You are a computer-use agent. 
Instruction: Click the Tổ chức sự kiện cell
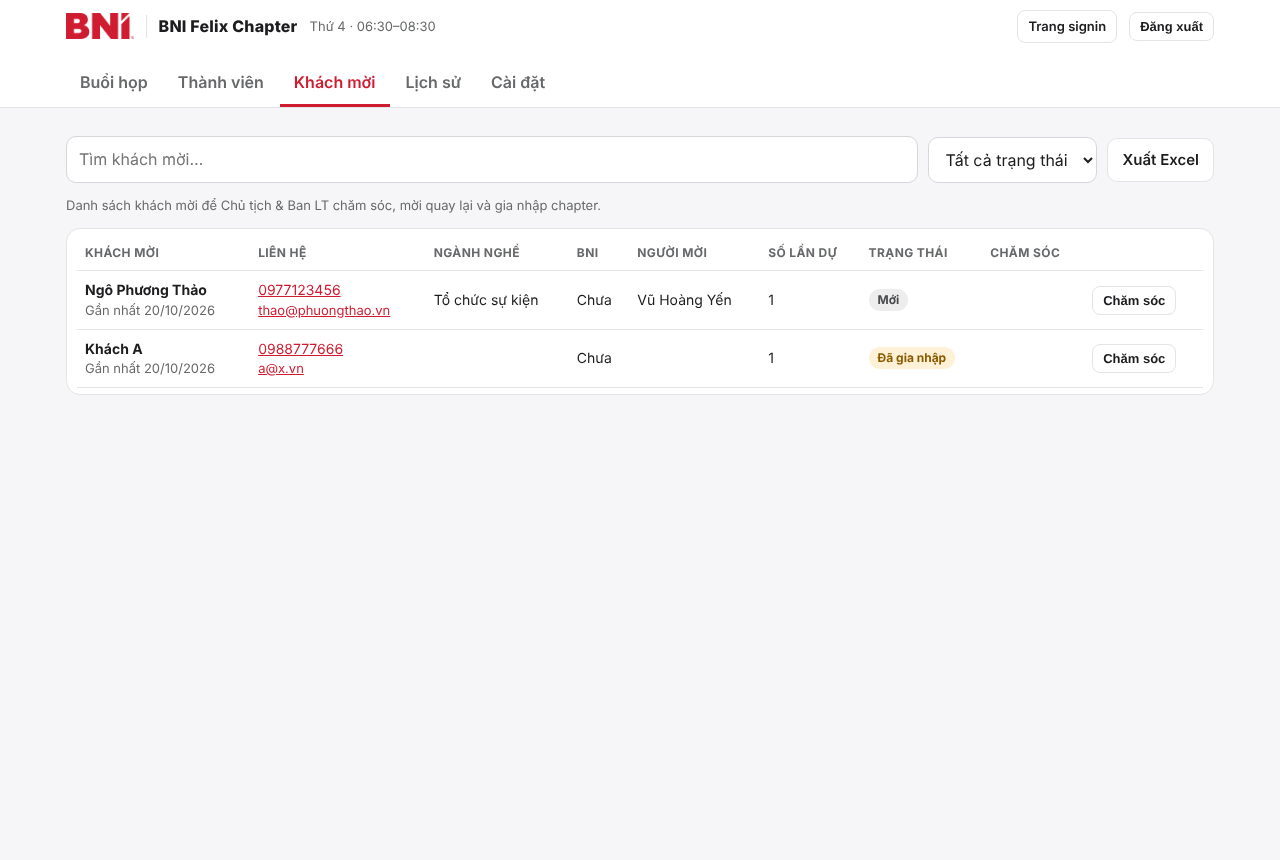[x=486, y=300]
